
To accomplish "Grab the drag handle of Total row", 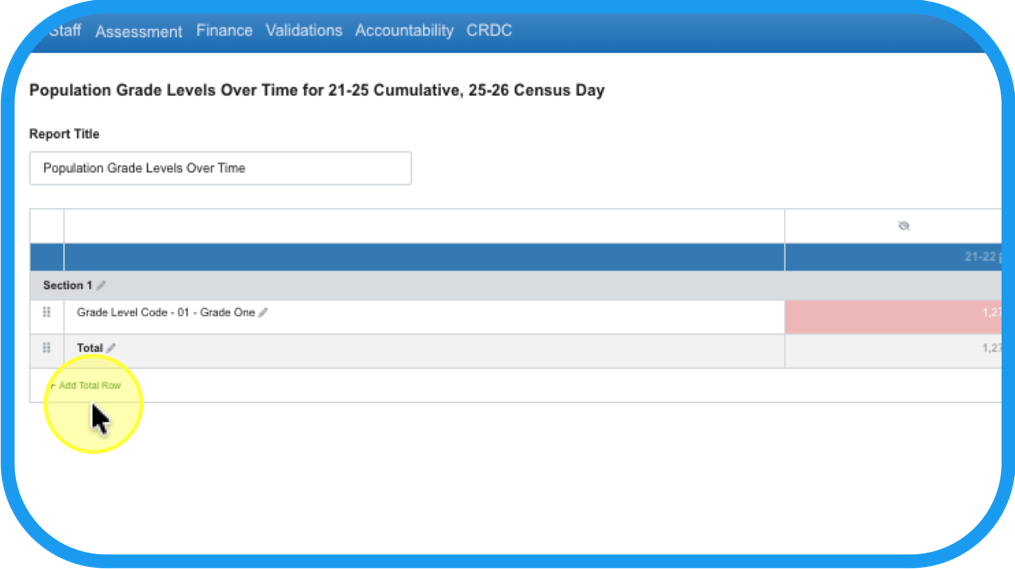I will 47,348.
